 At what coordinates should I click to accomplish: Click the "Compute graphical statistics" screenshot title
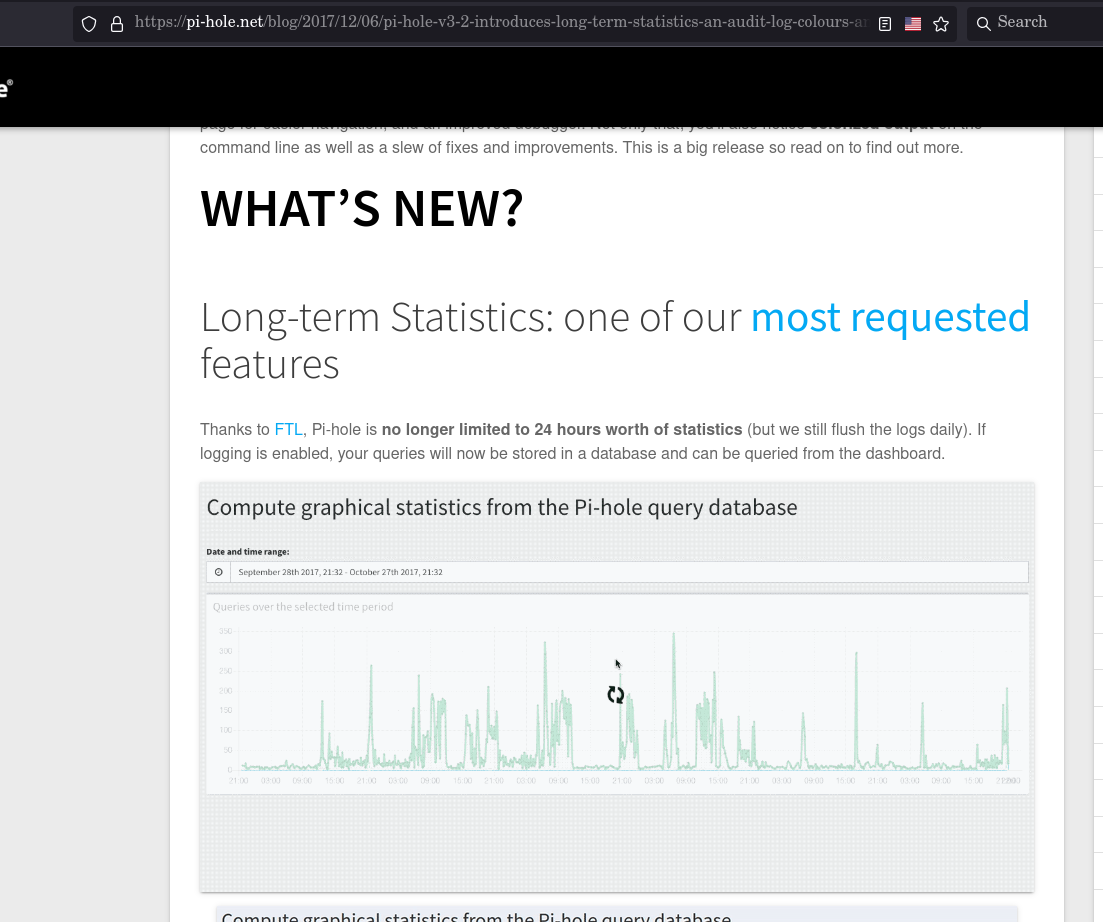[x=502, y=507]
